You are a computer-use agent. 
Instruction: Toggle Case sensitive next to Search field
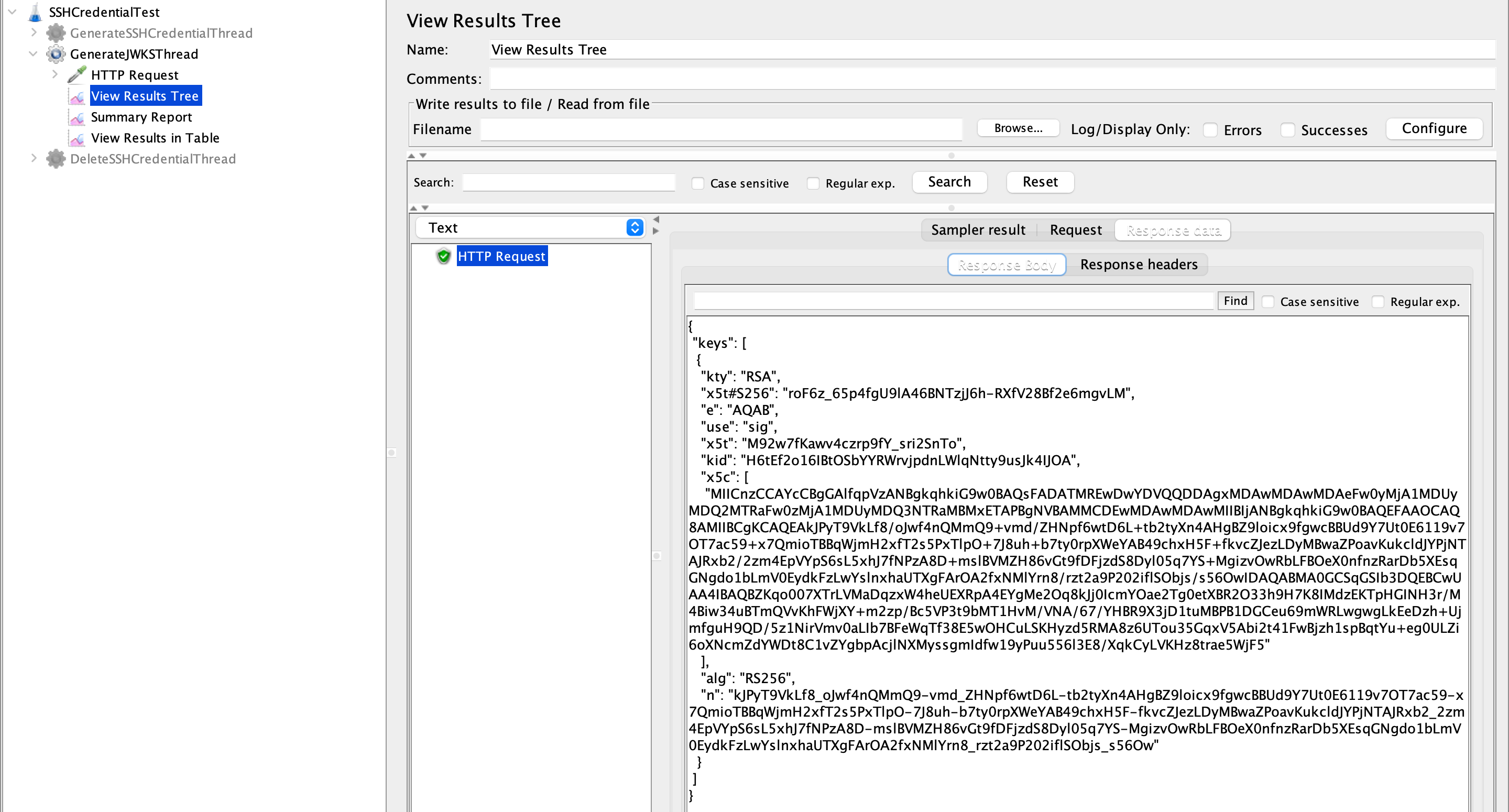pos(697,183)
